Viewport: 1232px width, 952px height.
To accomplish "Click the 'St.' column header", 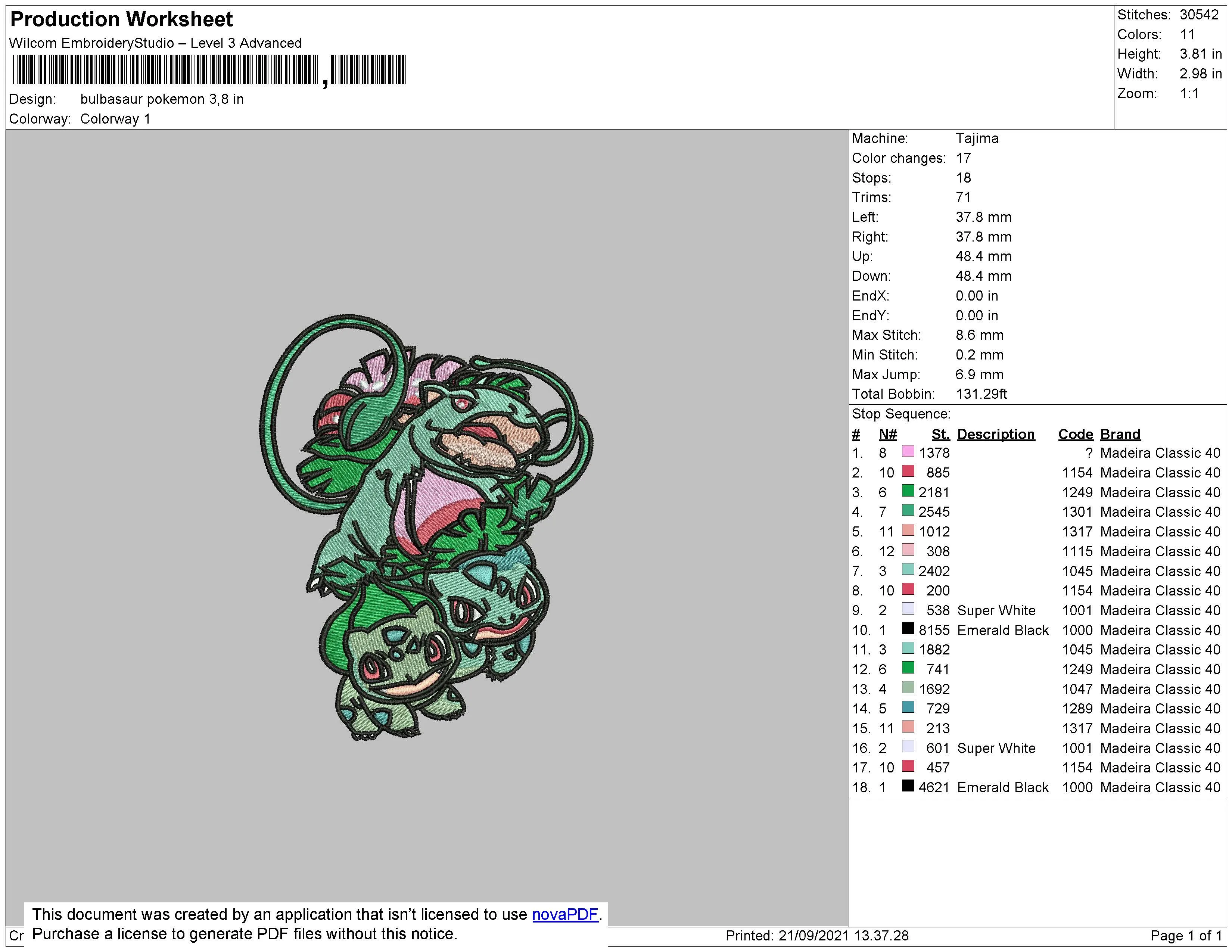I will tap(940, 434).
